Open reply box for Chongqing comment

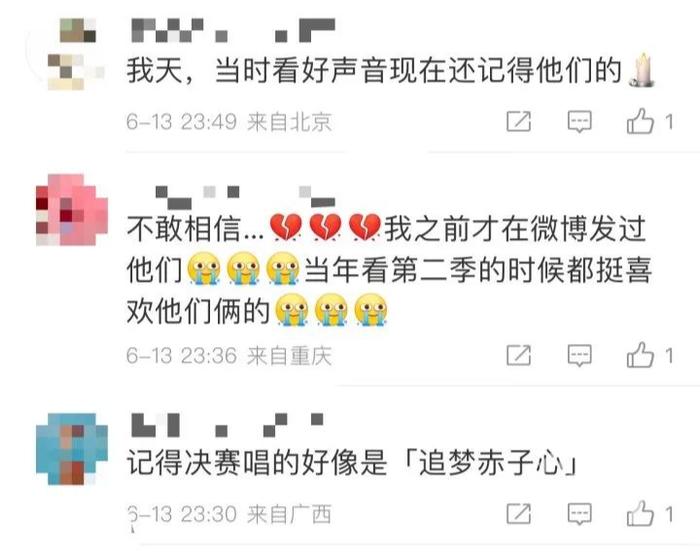tap(579, 355)
